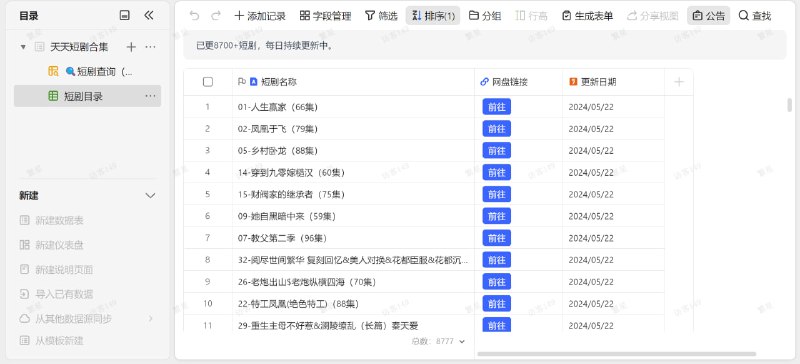This screenshot has height=364, width=800.
Task: Click the date cell in row 1
Action: [x=613, y=107]
